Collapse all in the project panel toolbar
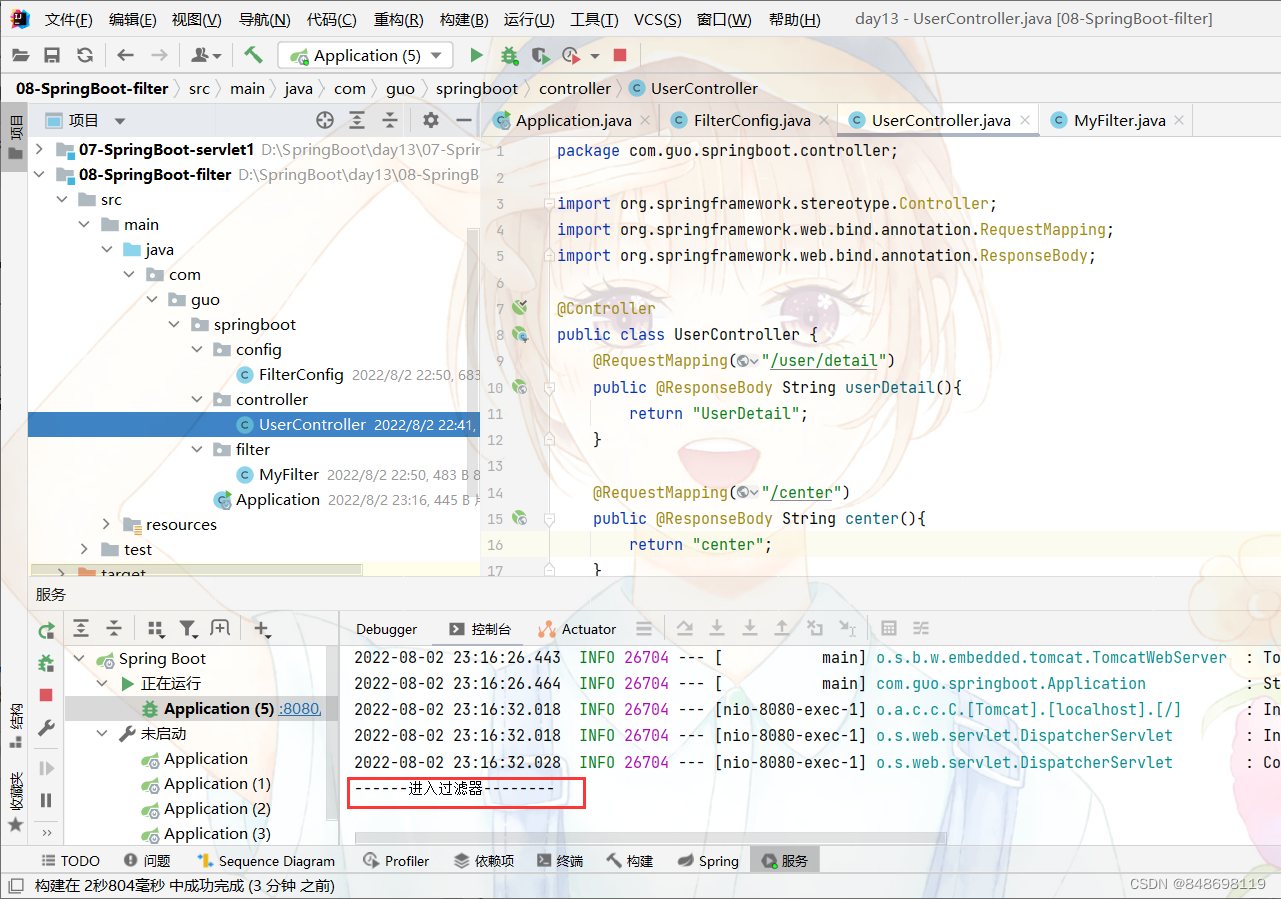Screen dimensions: 1281x899 [390, 120]
